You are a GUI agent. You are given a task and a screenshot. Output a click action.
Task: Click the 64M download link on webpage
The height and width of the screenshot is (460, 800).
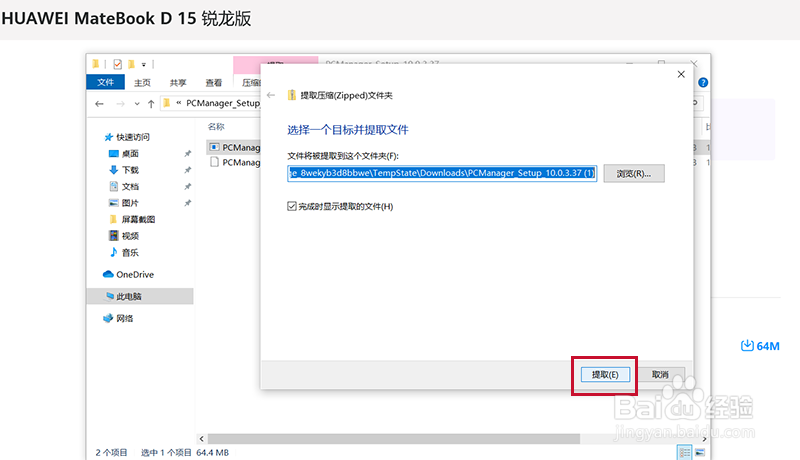(760, 346)
